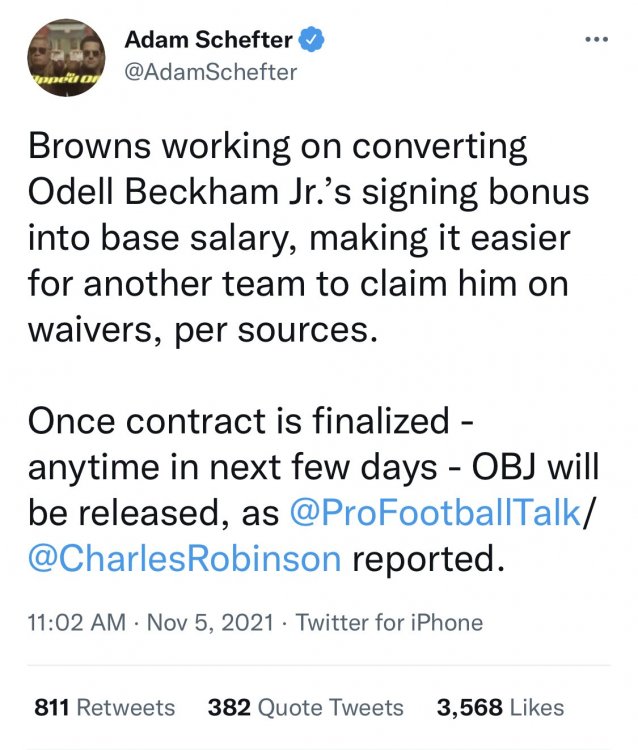Click the '811' retweet count number
This screenshot has height=750, width=638.
52,707
